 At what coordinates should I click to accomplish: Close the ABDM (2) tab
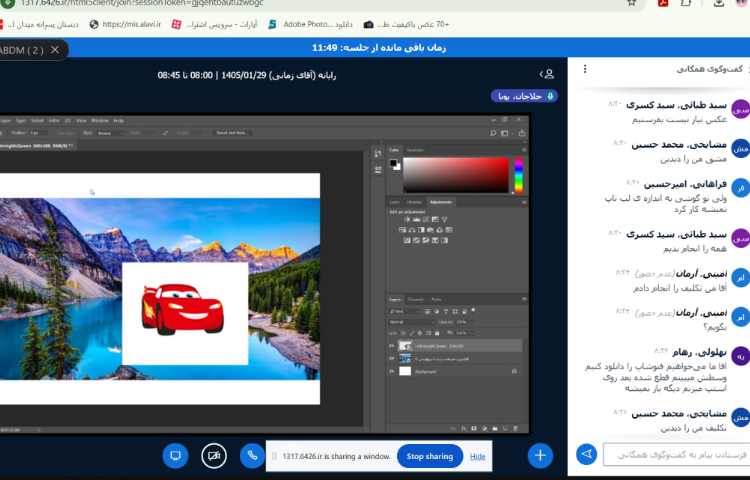point(55,50)
